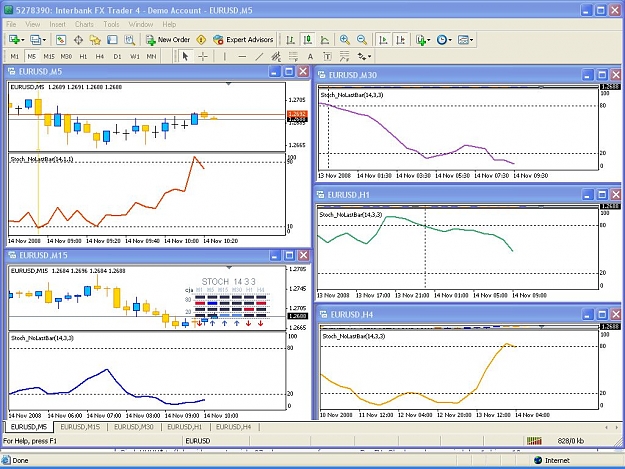This screenshot has width=625, height=469.
Task: Select the crosshair tool
Action: (203, 57)
